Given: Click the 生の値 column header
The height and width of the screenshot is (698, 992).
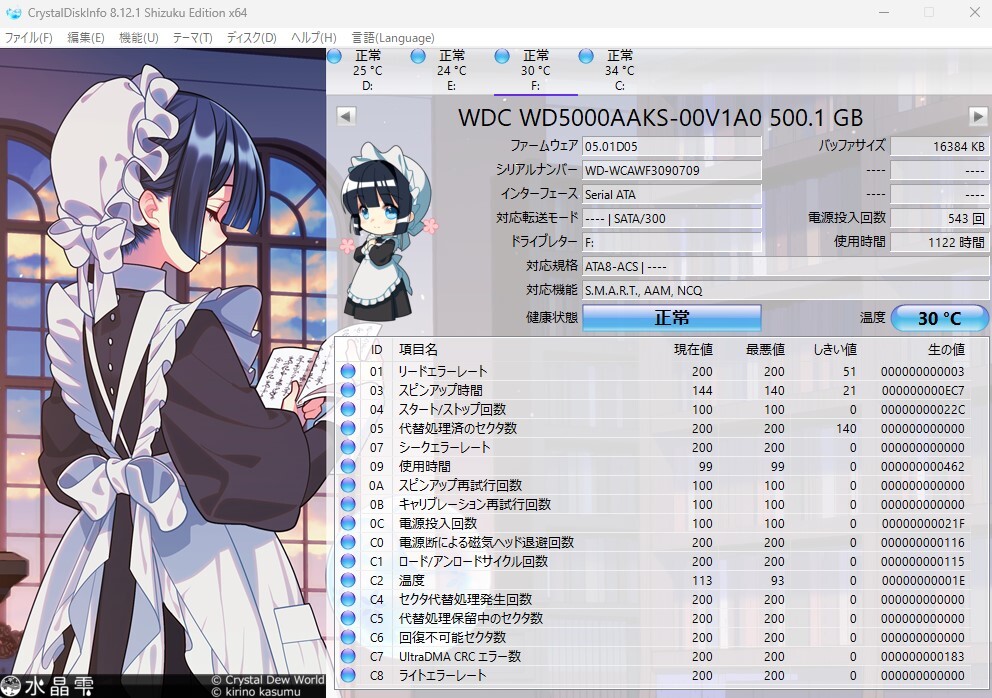Looking at the screenshot, I should point(946,349).
